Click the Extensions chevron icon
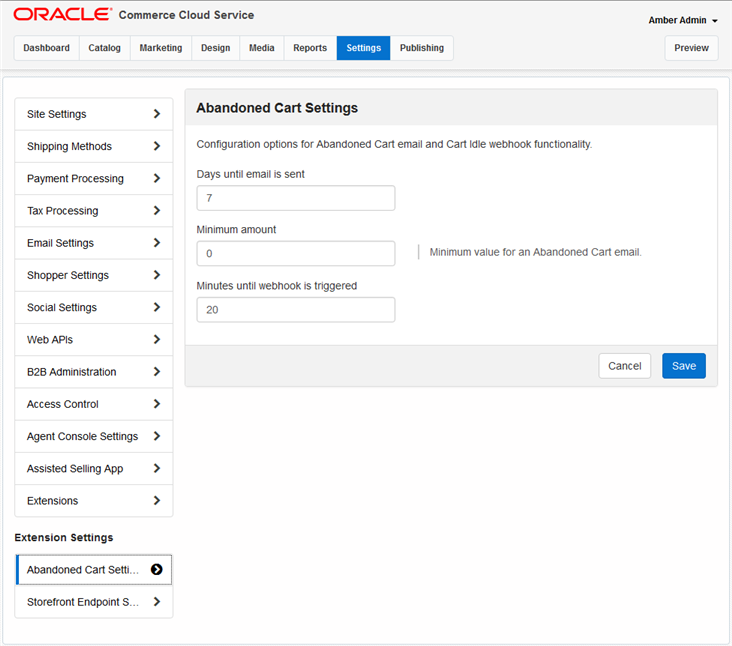The height and width of the screenshot is (646, 732). [x=157, y=500]
